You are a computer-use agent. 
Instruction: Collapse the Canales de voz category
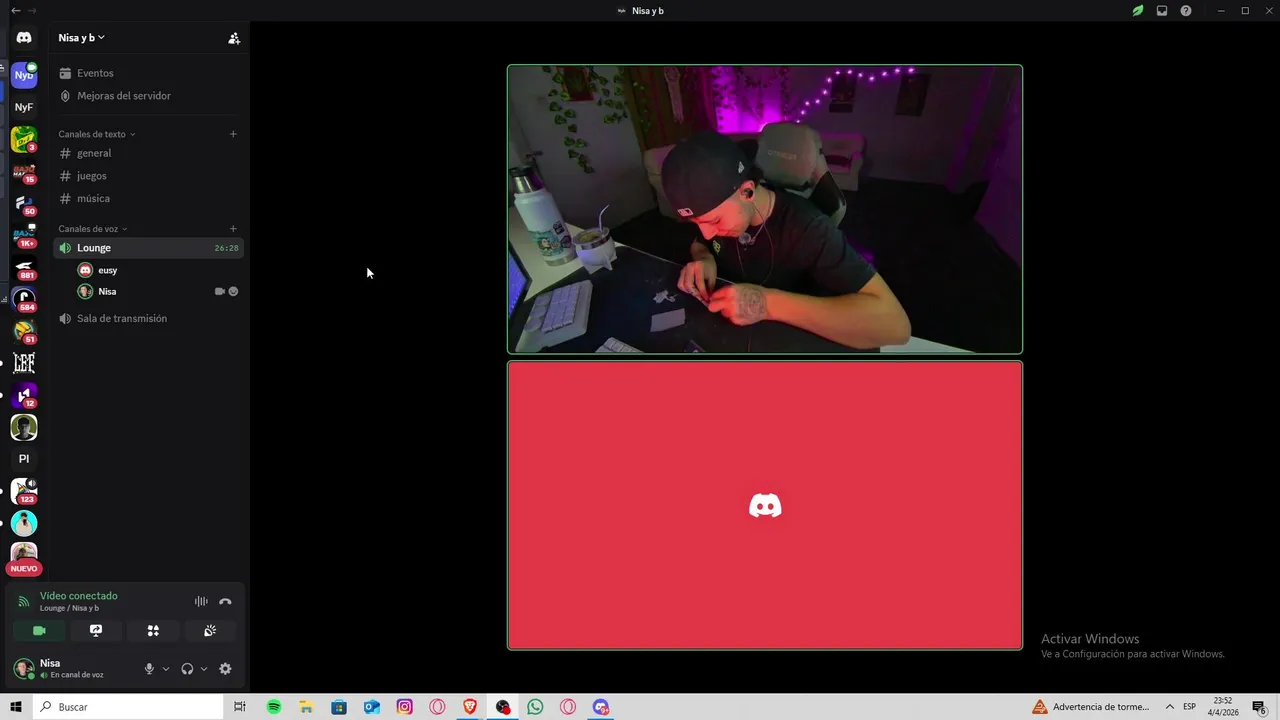pos(93,229)
